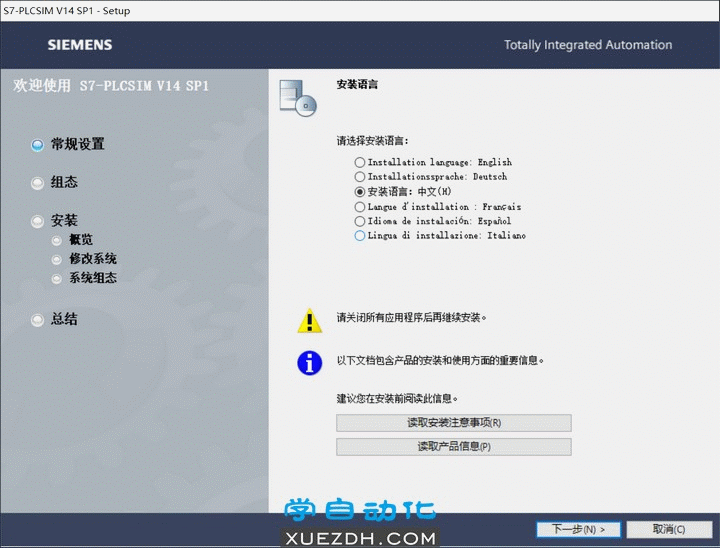
Task: Choose Français installation language radio button
Action: [x=360, y=207]
